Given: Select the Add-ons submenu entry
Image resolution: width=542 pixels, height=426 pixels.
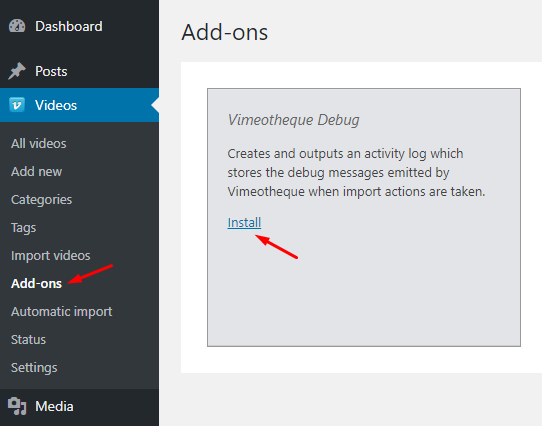Looking at the screenshot, I should (x=36, y=284).
